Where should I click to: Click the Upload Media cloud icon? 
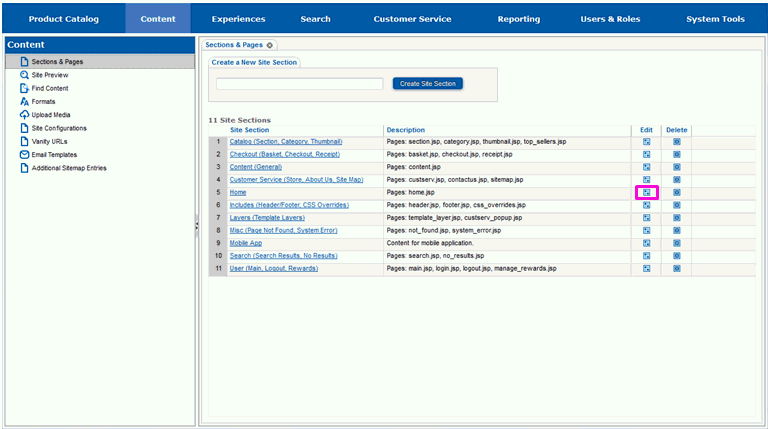24,115
